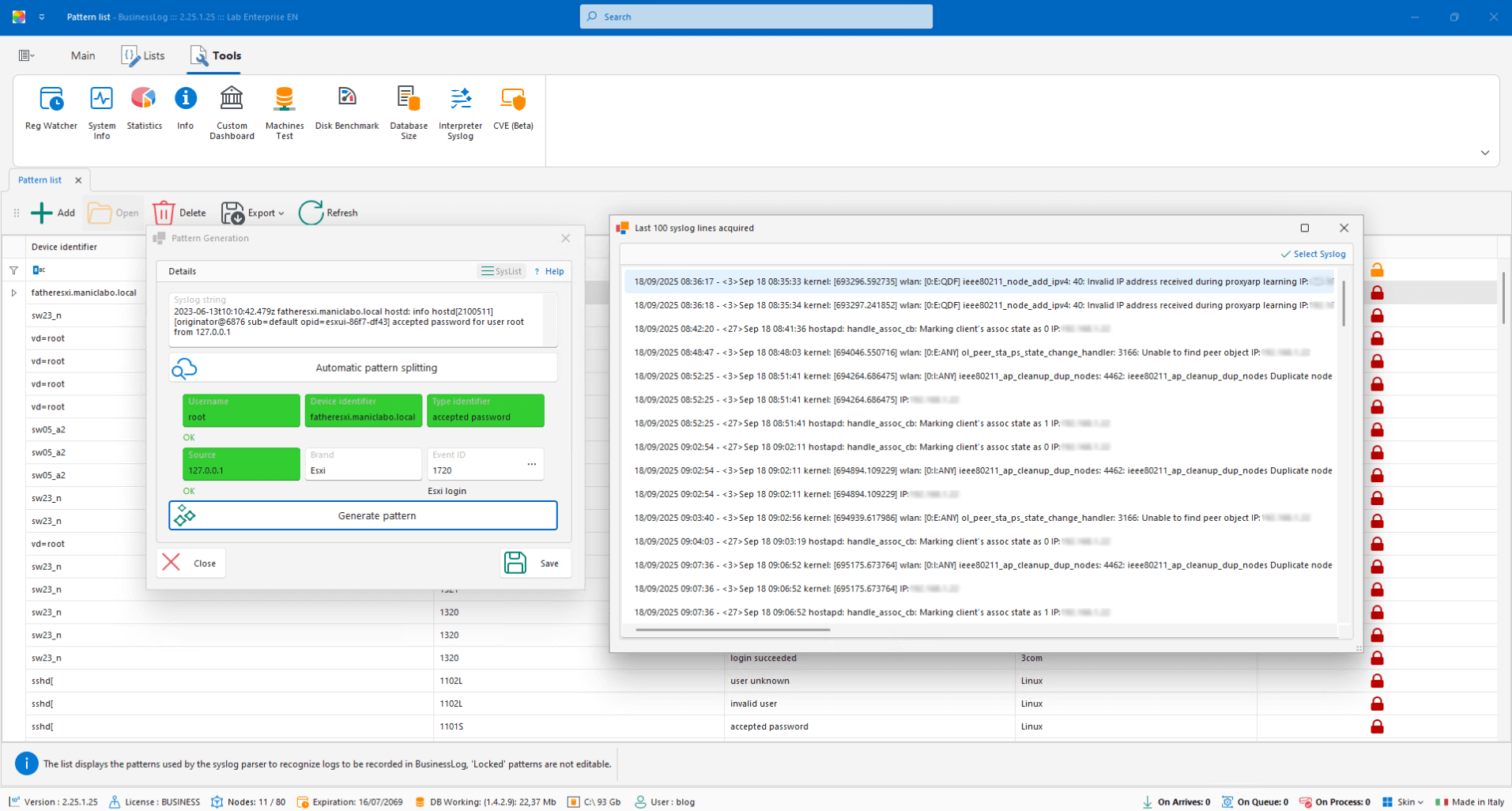
Task: Run the Machines Test tool
Action: click(285, 112)
